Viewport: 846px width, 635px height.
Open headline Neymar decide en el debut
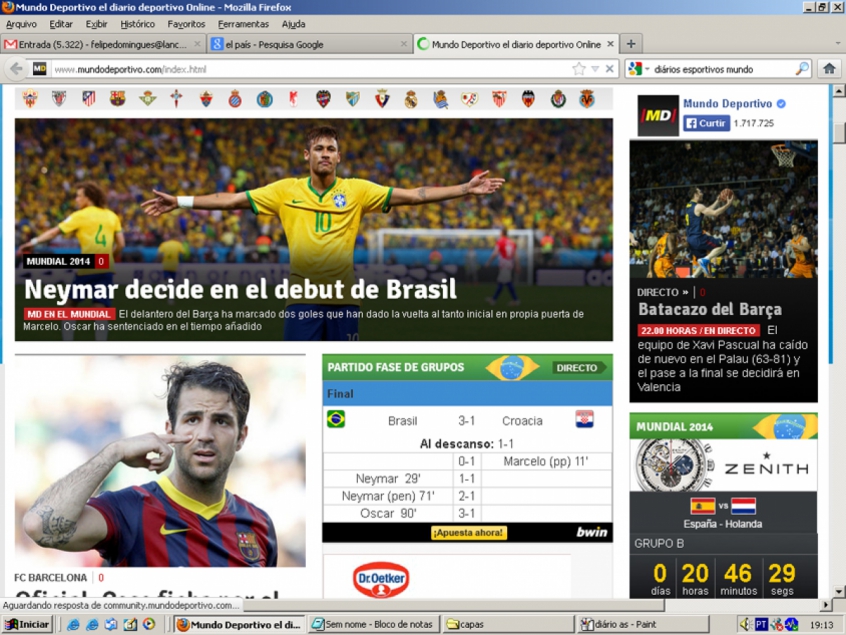pos(241,290)
